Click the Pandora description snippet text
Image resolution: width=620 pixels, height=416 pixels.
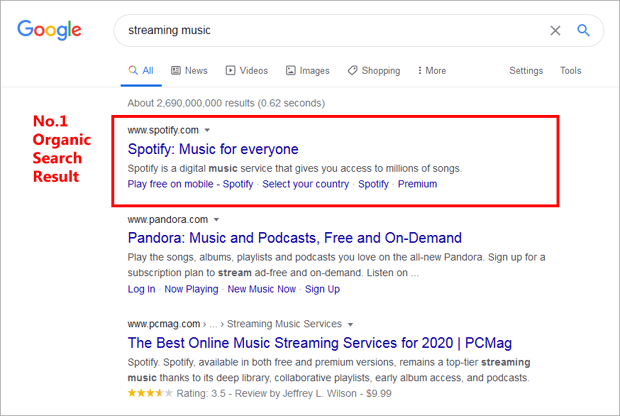[x=336, y=265]
